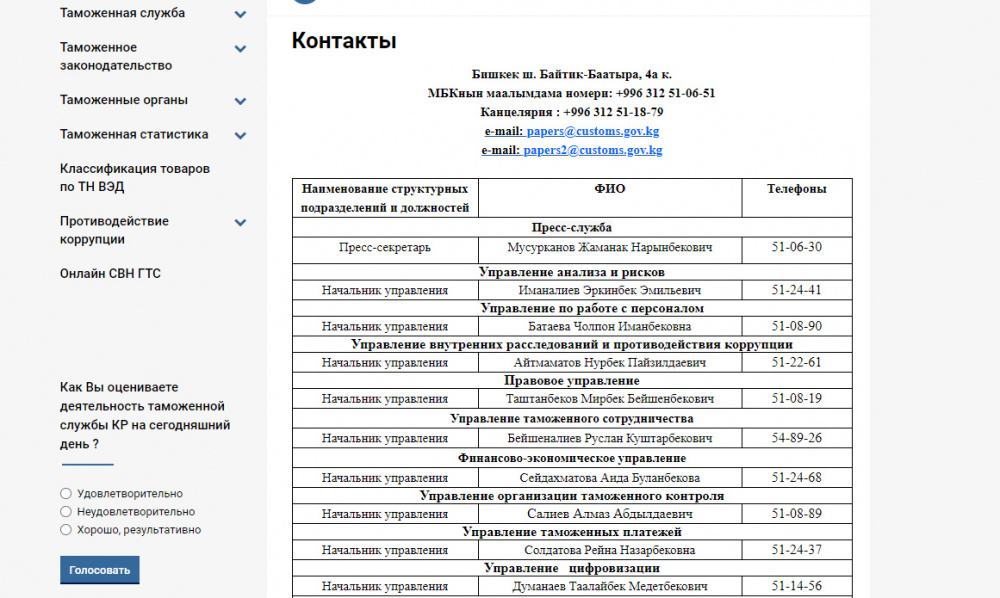Open the Онлайн СВН ГТС menu item
The width and height of the screenshot is (1000, 598).
pos(110,273)
